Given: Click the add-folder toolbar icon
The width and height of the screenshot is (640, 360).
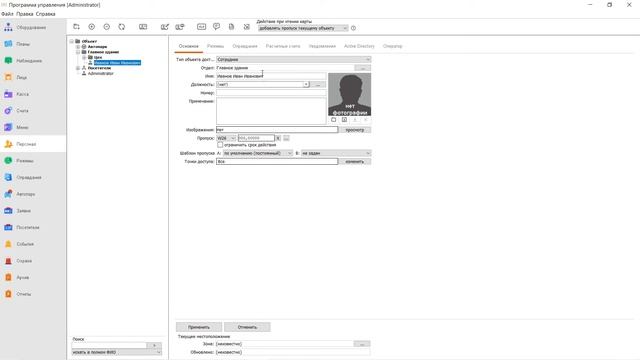Looking at the screenshot, I should click(76, 27).
